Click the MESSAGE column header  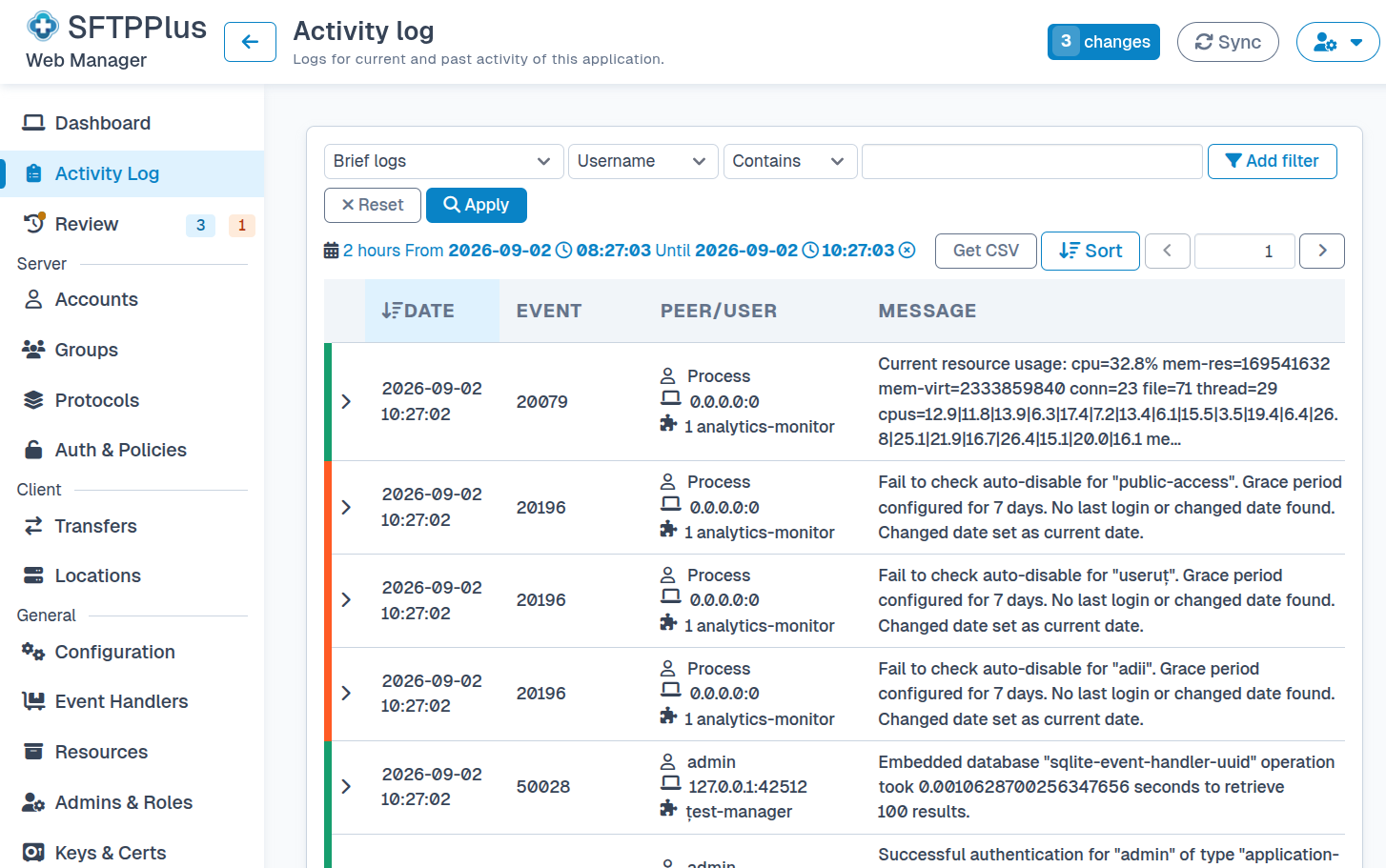927,311
